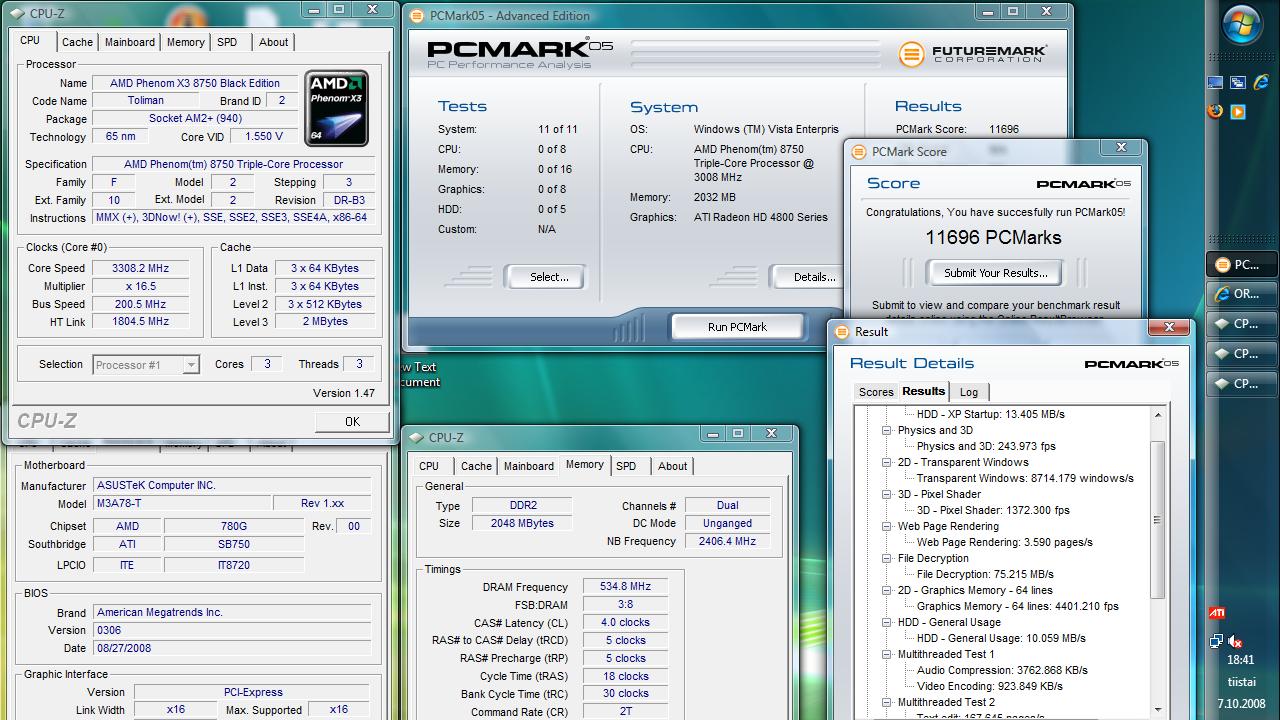Click the Result Details scrollbar thumb

point(1158,520)
